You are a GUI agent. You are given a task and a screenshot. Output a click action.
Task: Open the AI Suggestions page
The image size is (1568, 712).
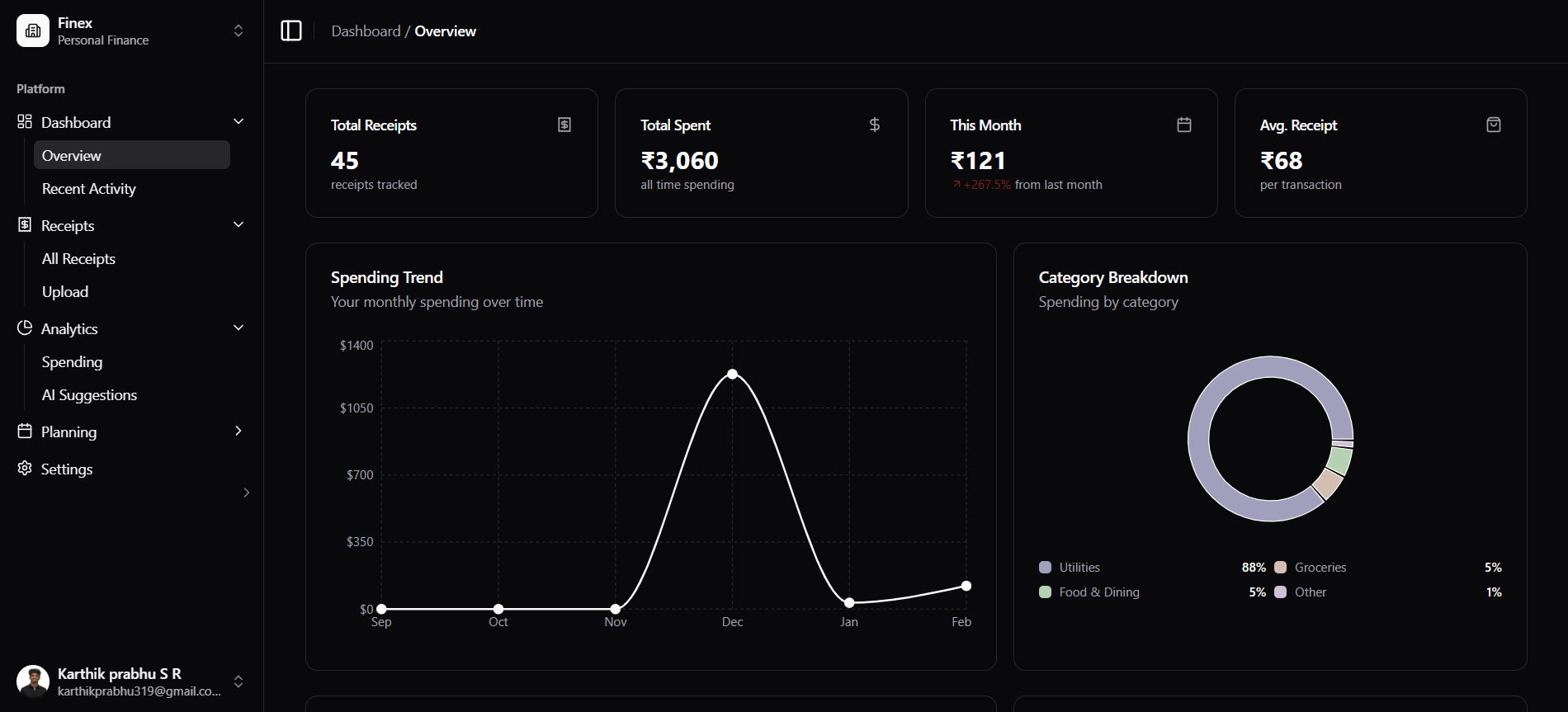click(x=90, y=395)
